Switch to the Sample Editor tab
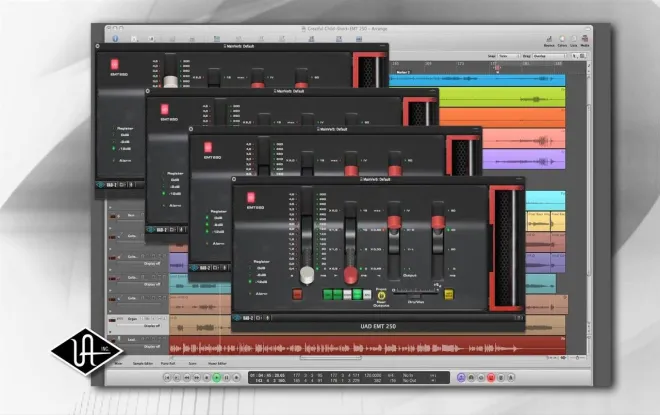Screen dimensions: 660x415 (x=143, y=363)
